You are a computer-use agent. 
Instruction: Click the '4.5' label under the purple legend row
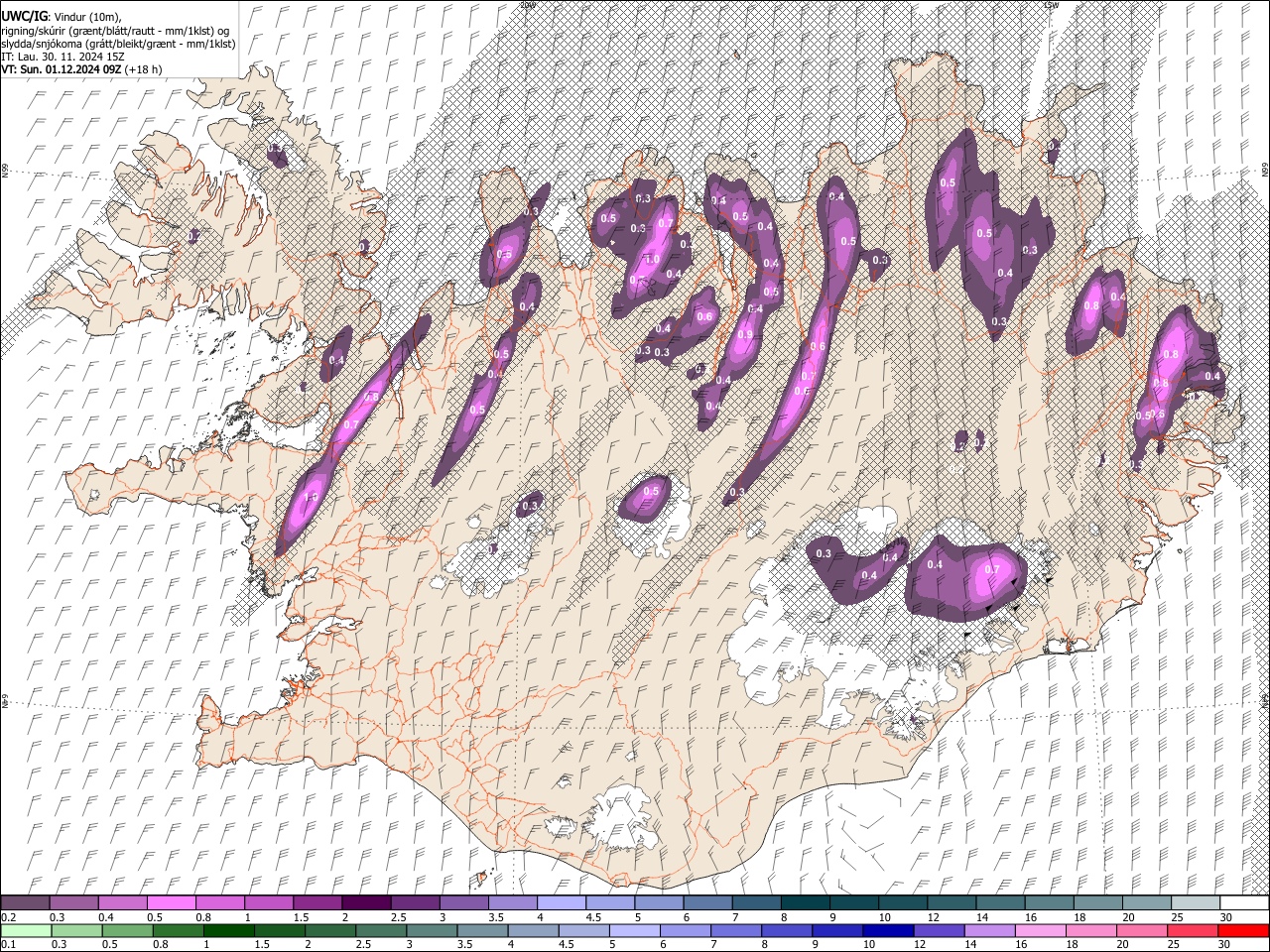[x=594, y=917]
